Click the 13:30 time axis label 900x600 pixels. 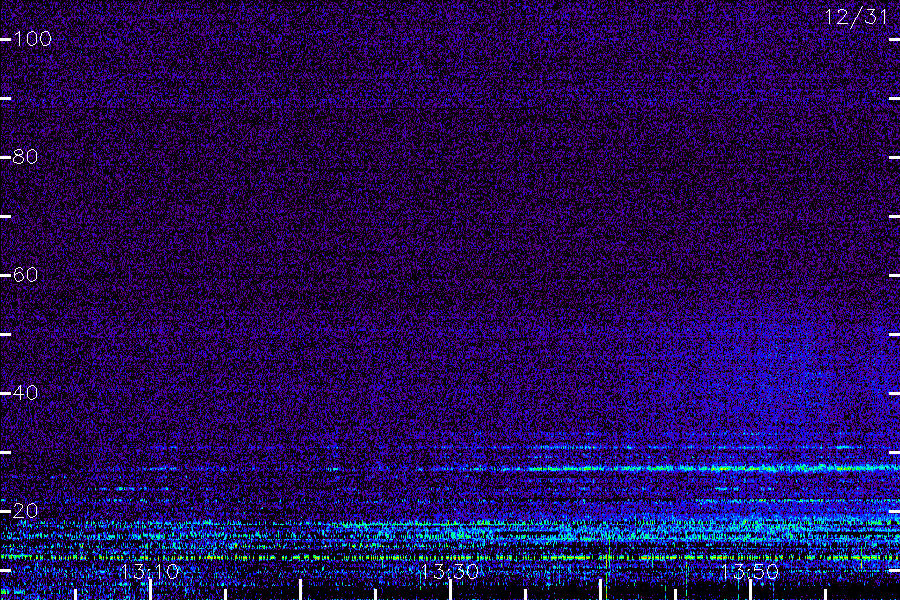(x=449, y=572)
